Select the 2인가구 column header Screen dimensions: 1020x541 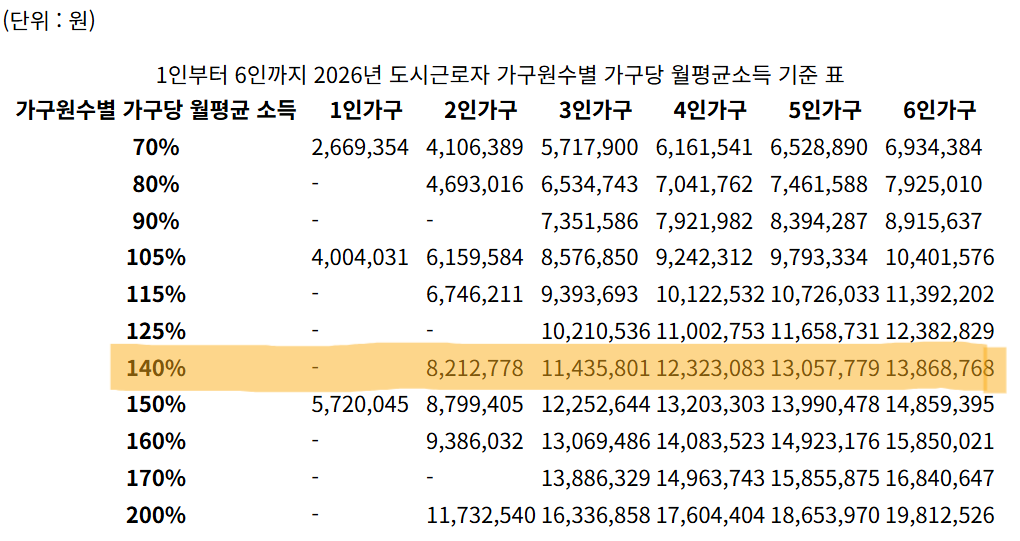click(480, 110)
